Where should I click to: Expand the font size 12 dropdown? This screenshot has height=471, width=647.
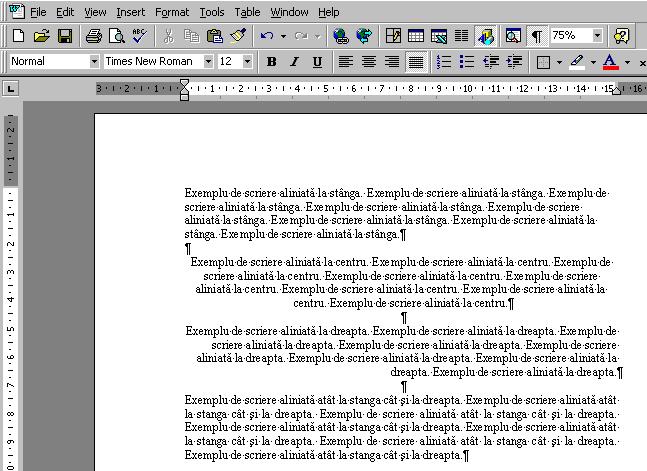tap(247, 62)
